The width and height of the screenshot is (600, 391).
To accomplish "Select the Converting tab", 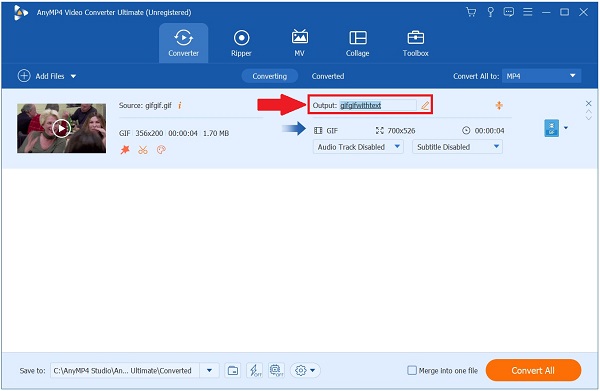I will pyautogui.click(x=269, y=76).
